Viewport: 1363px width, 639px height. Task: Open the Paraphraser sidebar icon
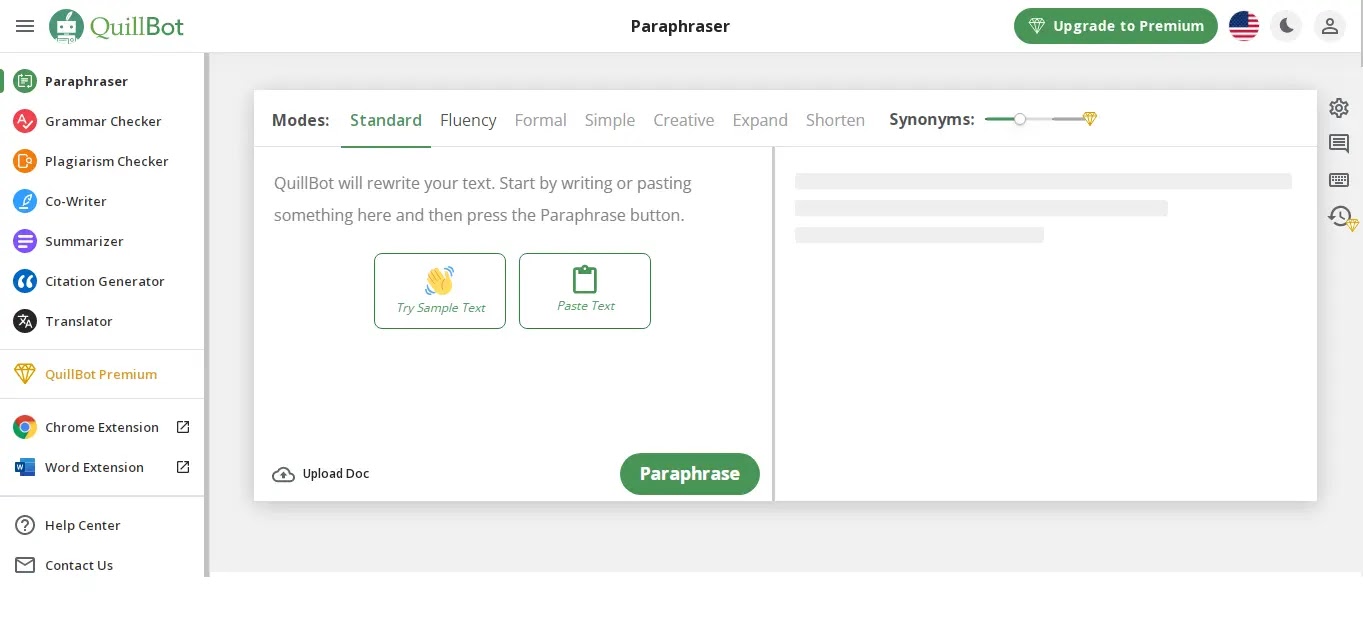click(25, 81)
